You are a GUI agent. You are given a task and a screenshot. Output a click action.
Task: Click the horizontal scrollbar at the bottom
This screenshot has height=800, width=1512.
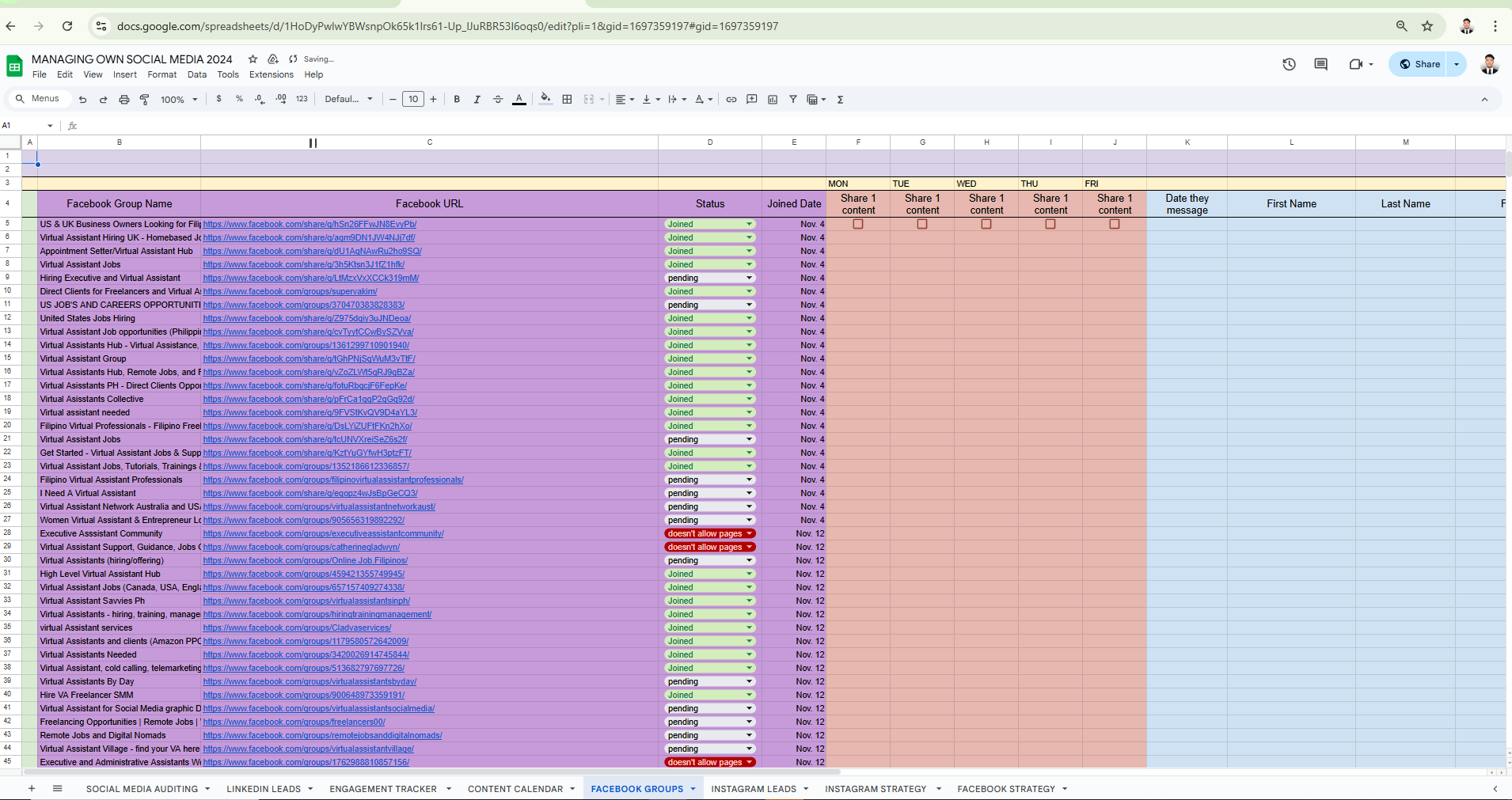(431, 772)
